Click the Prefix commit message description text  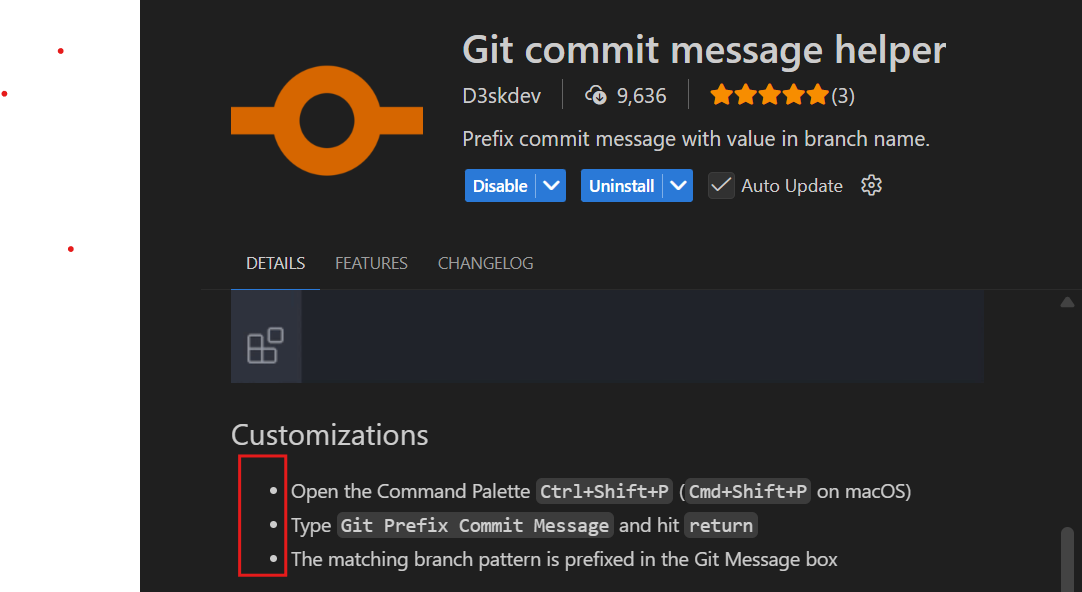(696, 139)
